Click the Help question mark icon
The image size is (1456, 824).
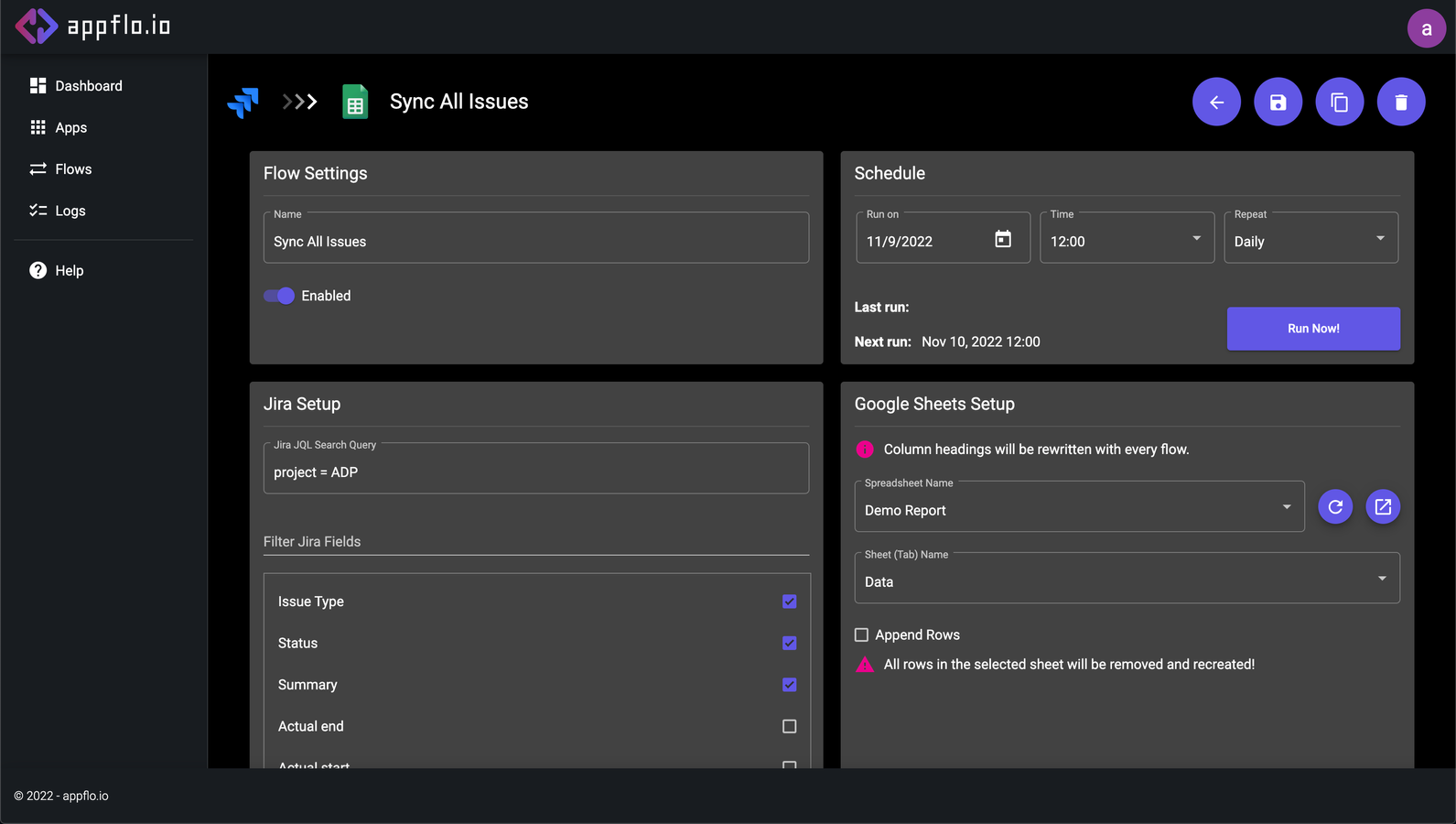(38, 270)
